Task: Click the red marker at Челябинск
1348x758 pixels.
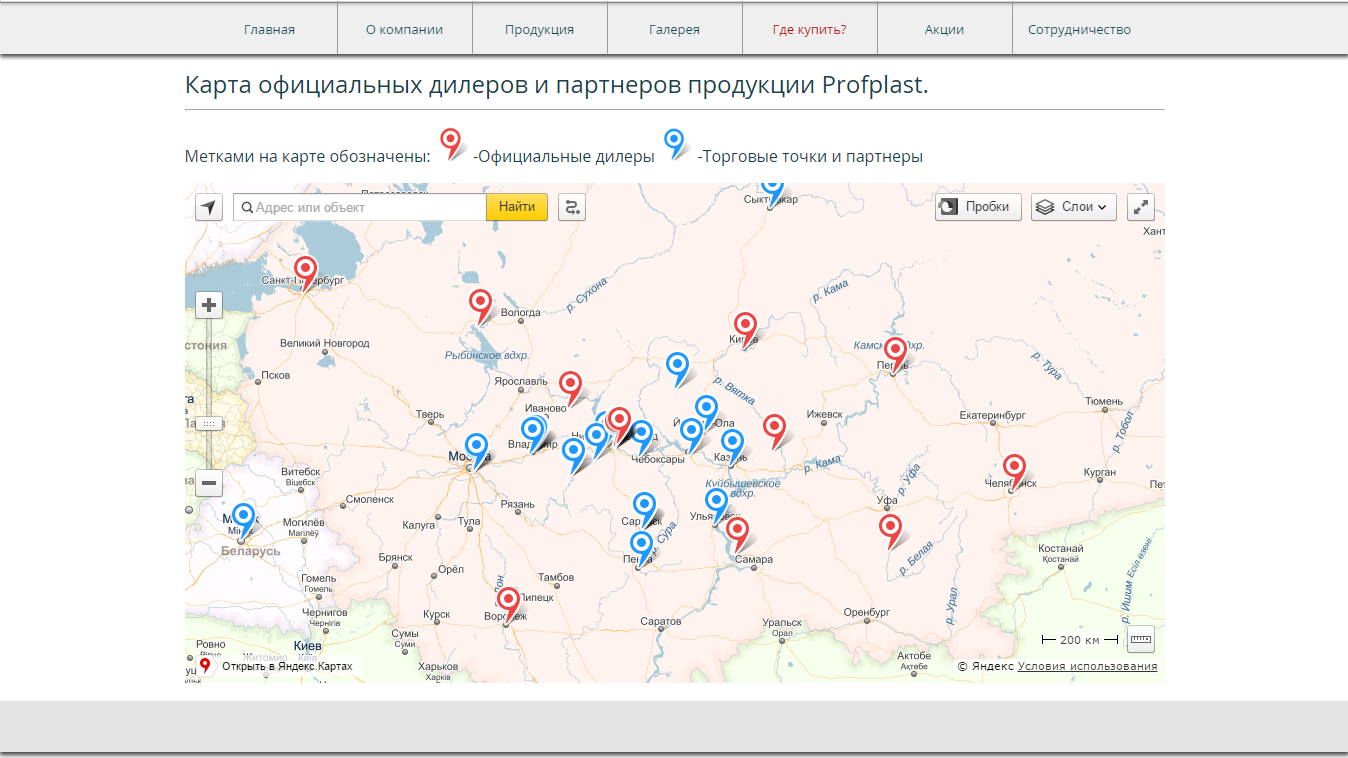Action: [1014, 468]
